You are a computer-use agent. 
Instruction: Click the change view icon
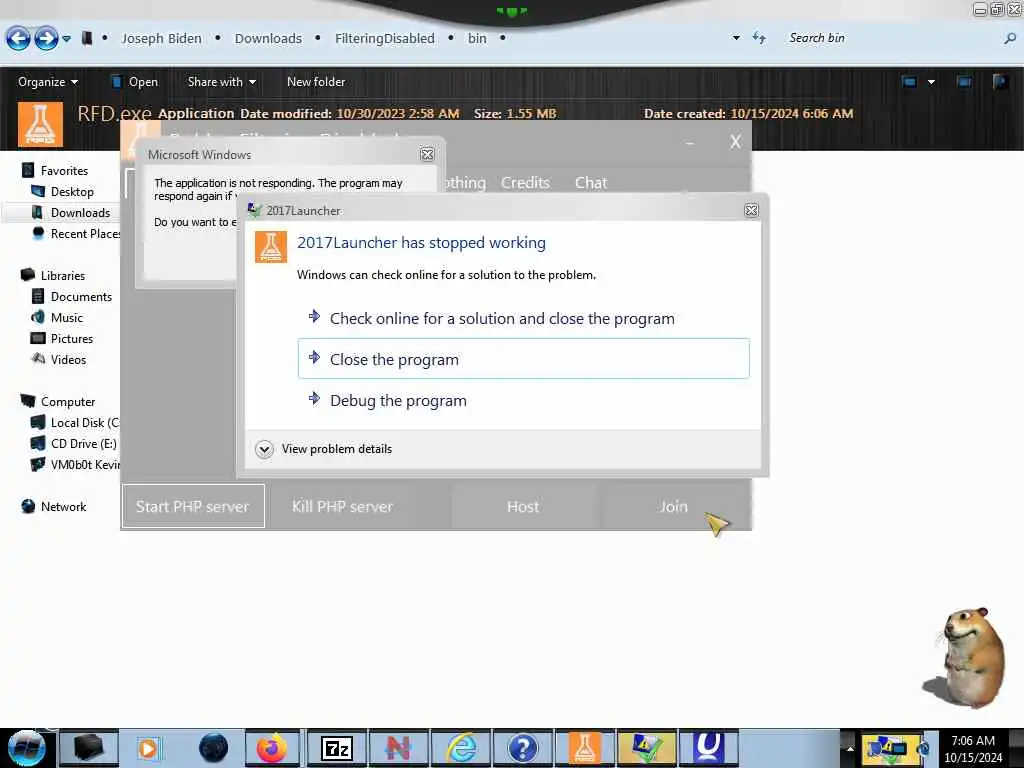(909, 82)
